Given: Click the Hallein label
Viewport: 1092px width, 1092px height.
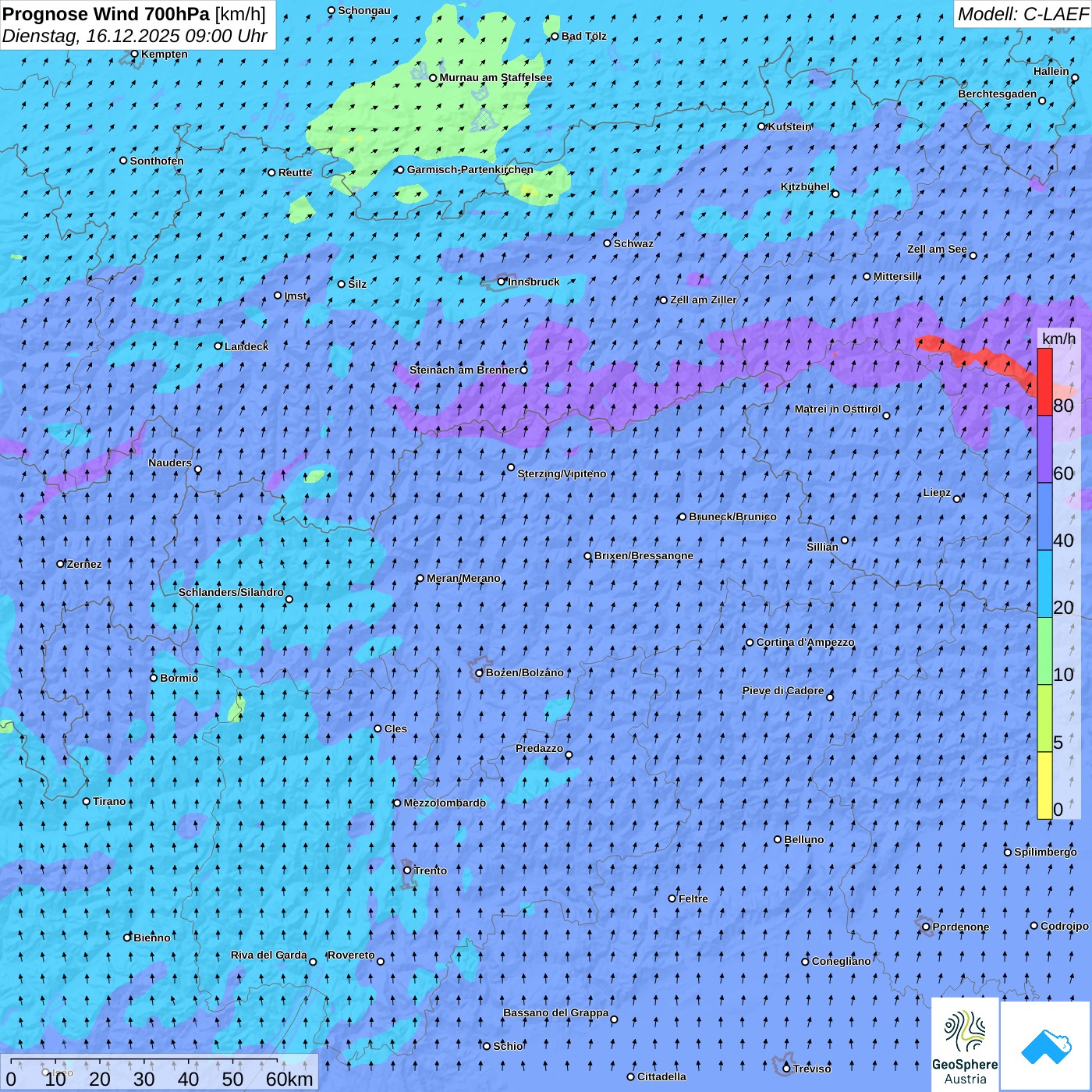Looking at the screenshot, I should click(x=1051, y=72).
